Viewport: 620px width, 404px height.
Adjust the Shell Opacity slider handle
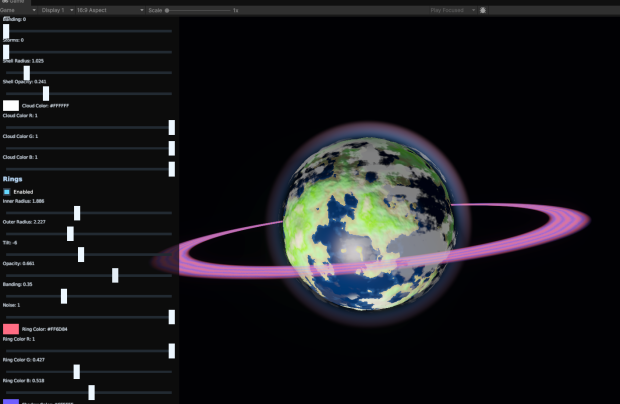[46, 94]
